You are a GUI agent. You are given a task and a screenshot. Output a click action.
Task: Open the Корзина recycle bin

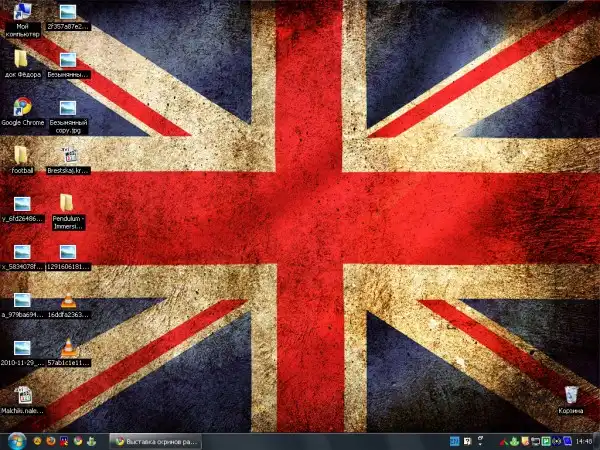pyautogui.click(x=571, y=396)
